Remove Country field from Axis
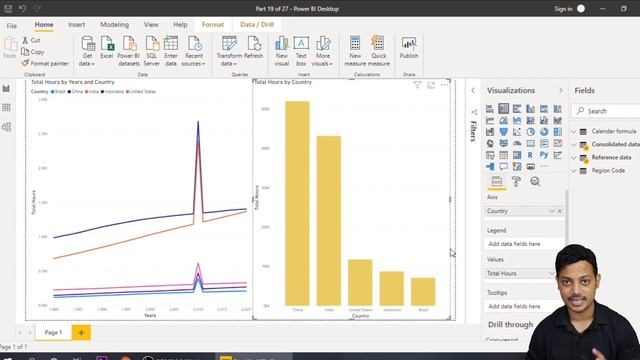This screenshot has width=640, height=360. [x=560, y=211]
